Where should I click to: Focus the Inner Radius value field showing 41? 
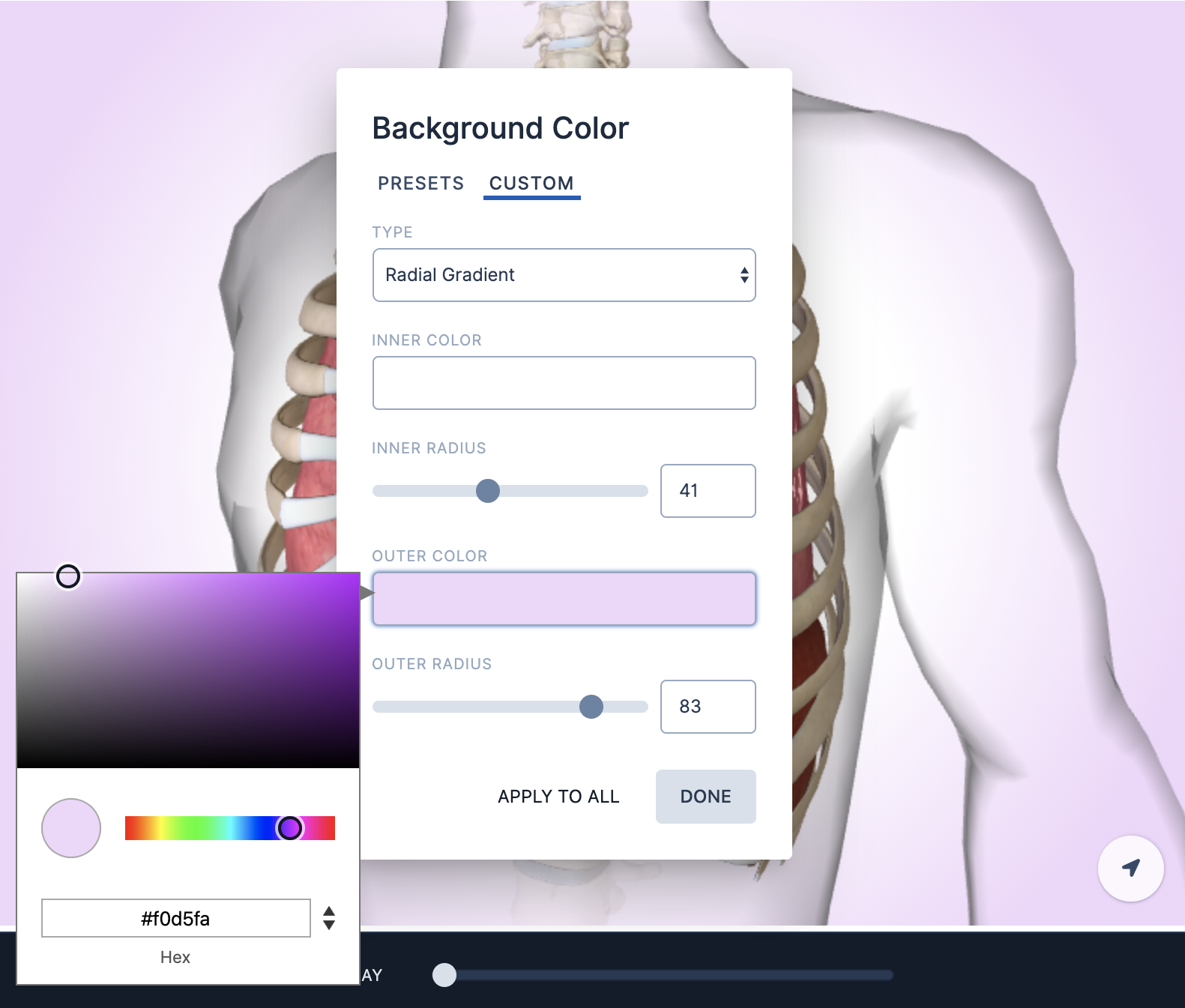point(708,491)
